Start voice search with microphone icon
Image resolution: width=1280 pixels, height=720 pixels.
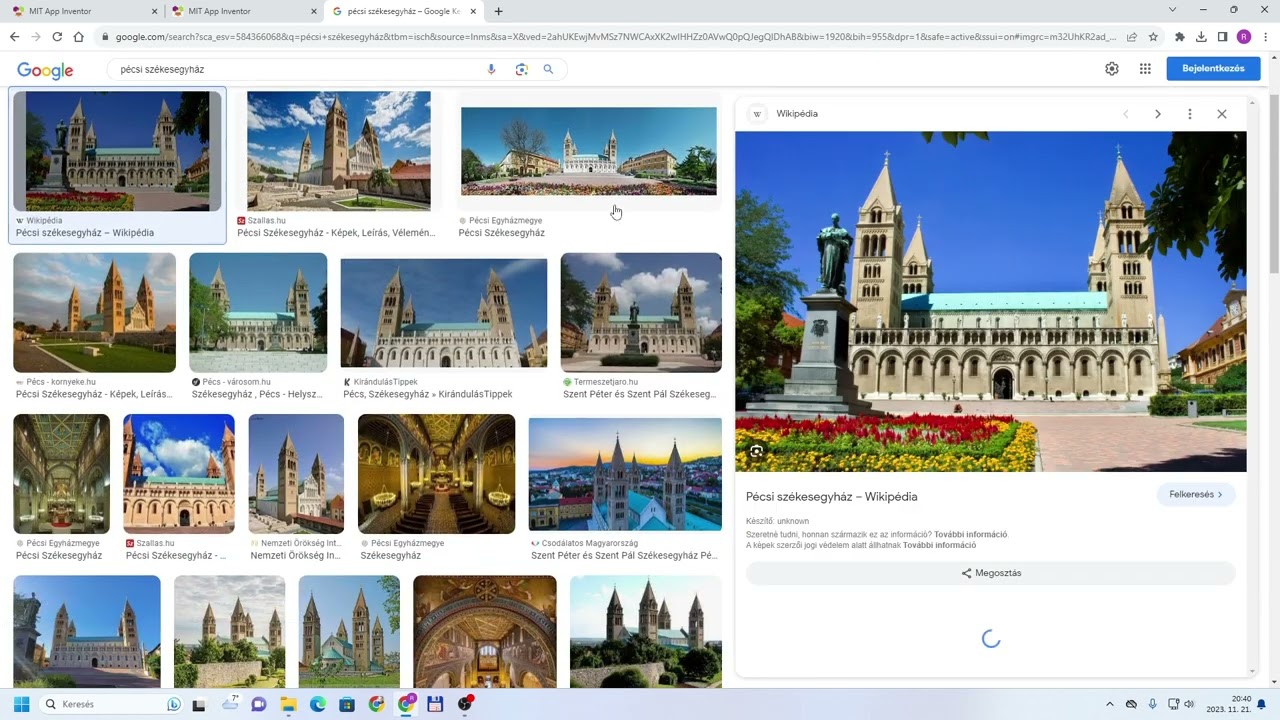tap(491, 69)
